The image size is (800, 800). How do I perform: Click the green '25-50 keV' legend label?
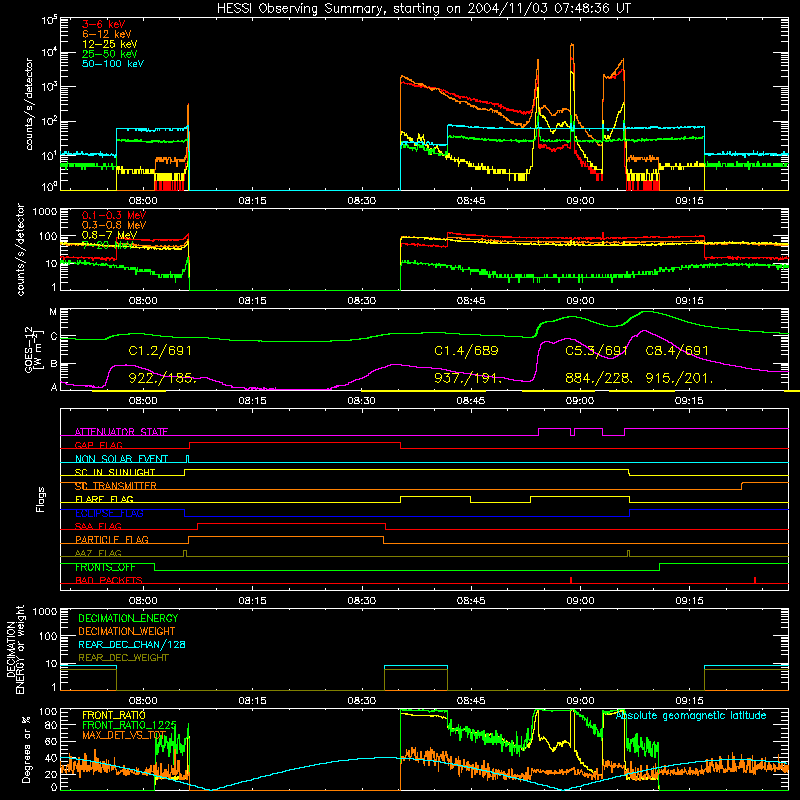[109, 54]
